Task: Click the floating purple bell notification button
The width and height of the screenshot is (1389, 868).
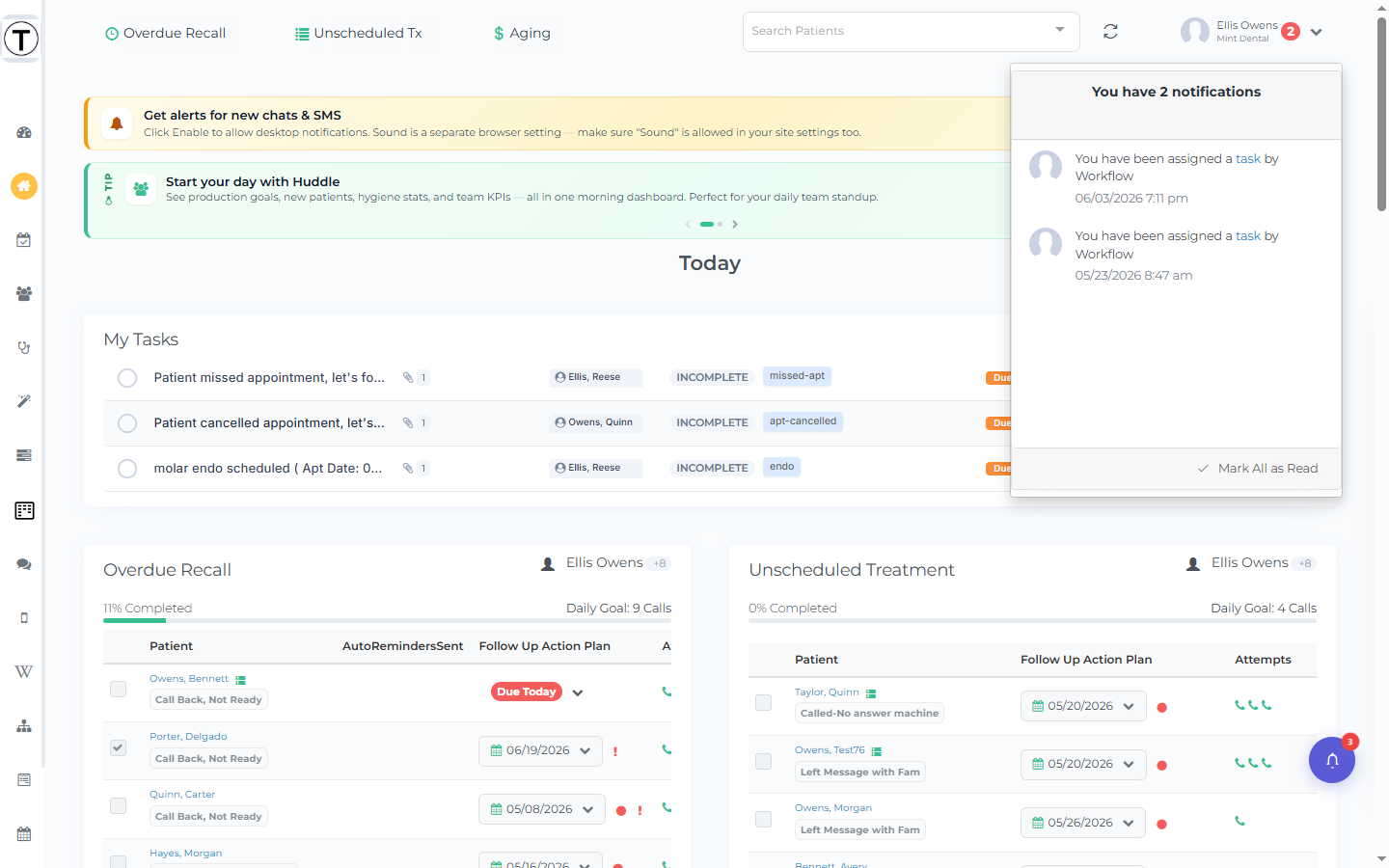Action: click(1332, 760)
